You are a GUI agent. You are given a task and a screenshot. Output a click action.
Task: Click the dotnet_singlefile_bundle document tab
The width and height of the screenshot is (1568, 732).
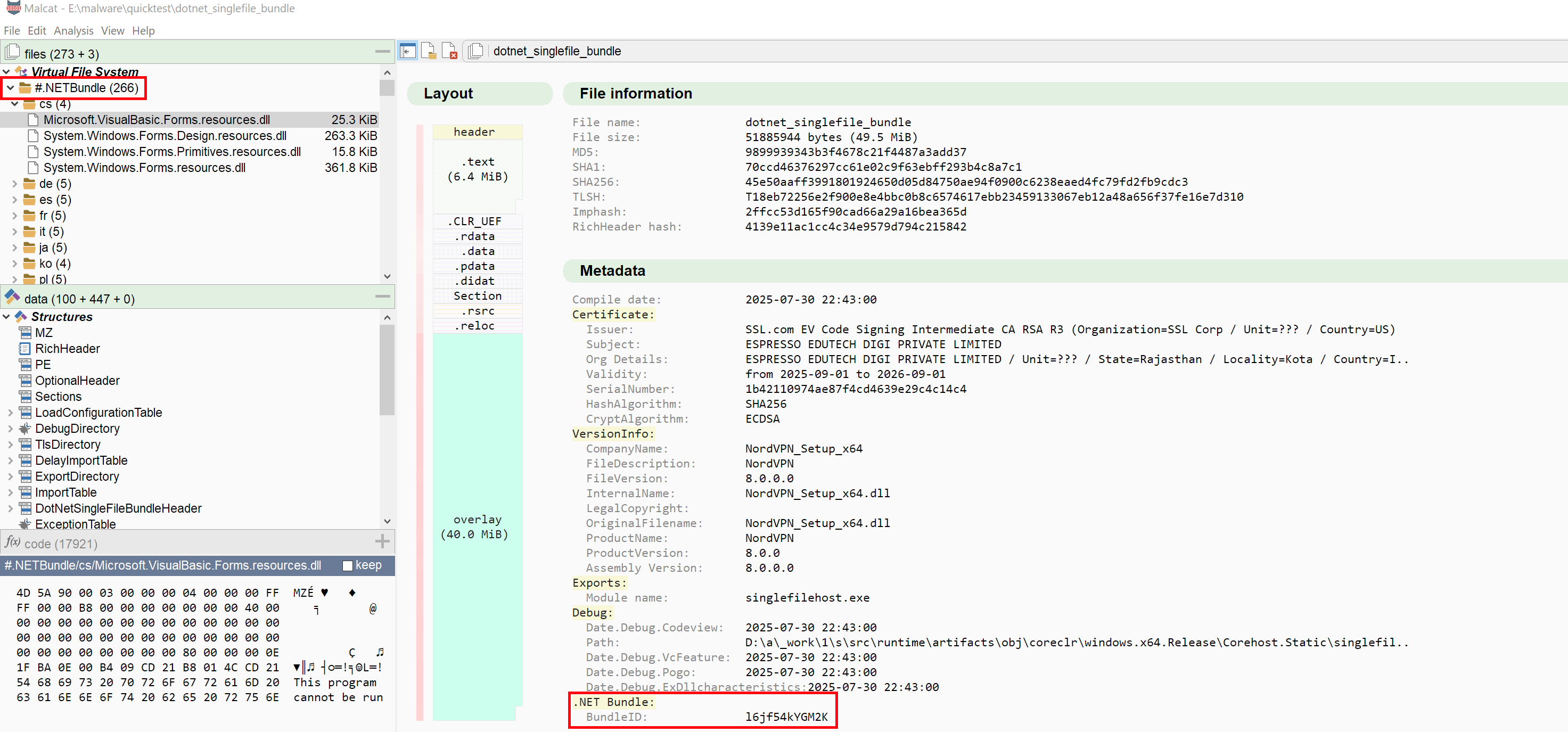point(557,51)
